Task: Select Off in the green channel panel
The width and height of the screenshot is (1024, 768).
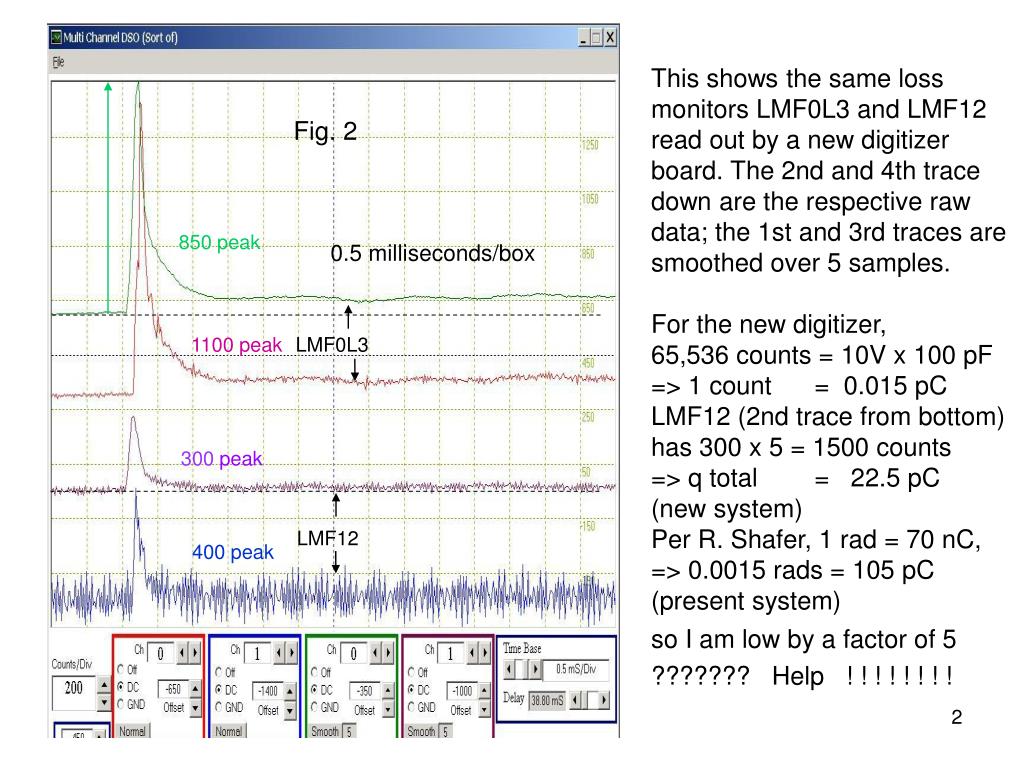Action: click(314, 672)
